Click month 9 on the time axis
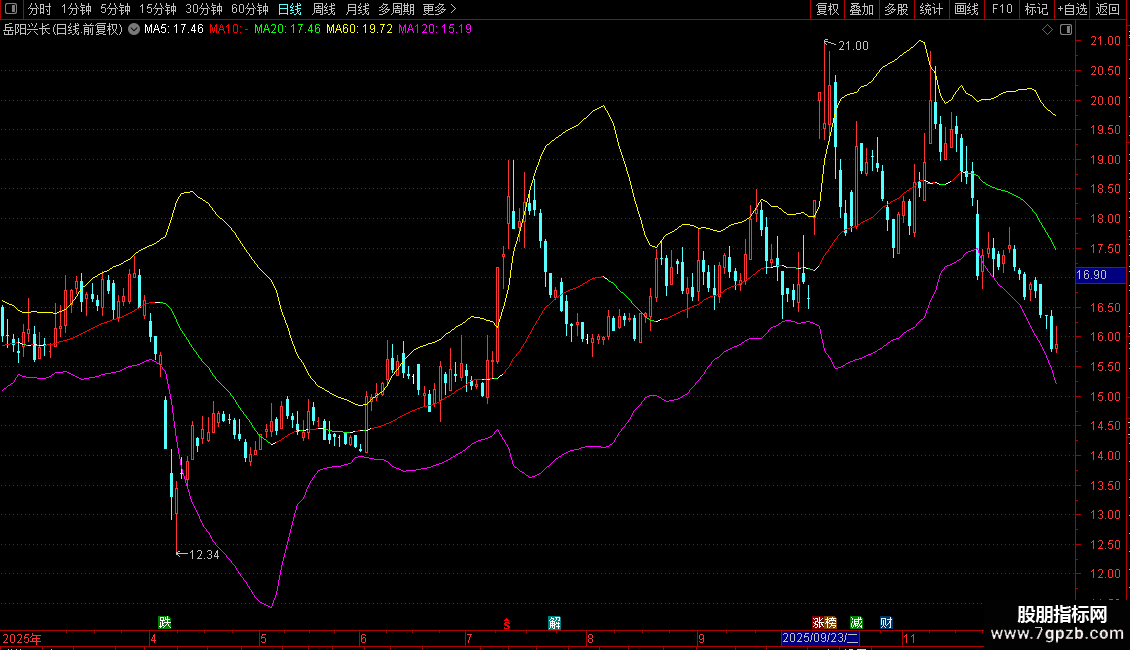The height and width of the screenshot is (650, 1130). click(x=701, y=639)
